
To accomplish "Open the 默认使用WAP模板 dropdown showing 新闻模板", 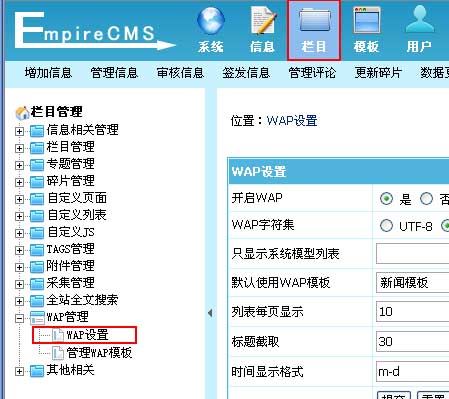I will (413, 282).
